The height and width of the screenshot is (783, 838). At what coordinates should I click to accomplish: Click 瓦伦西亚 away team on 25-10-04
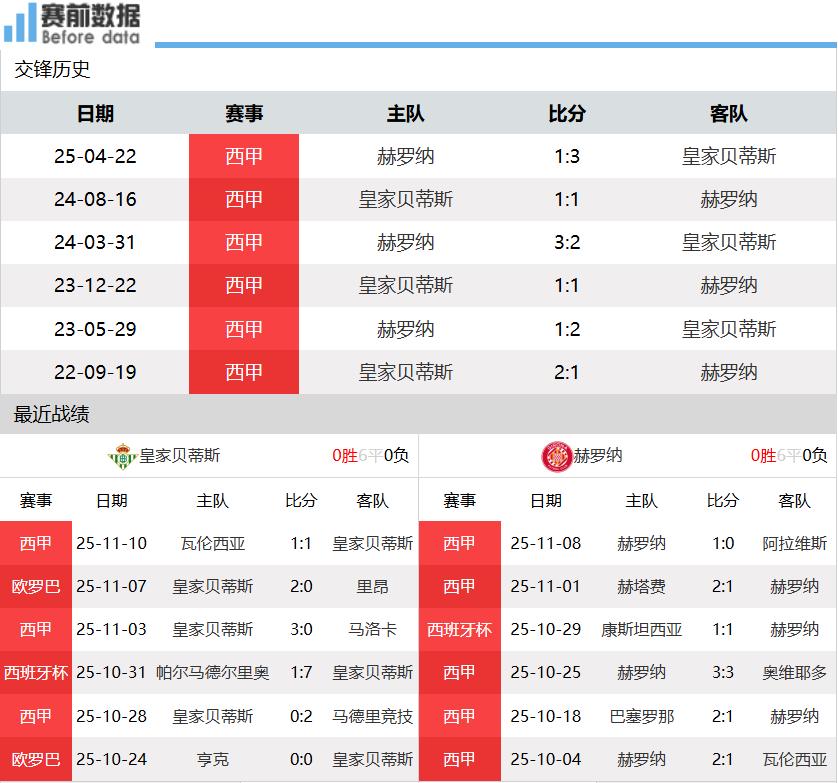[x=795, y=759]
